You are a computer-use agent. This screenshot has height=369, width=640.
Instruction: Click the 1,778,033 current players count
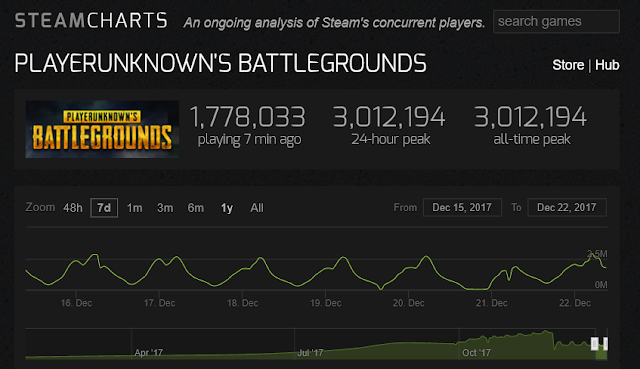(247, 117)
